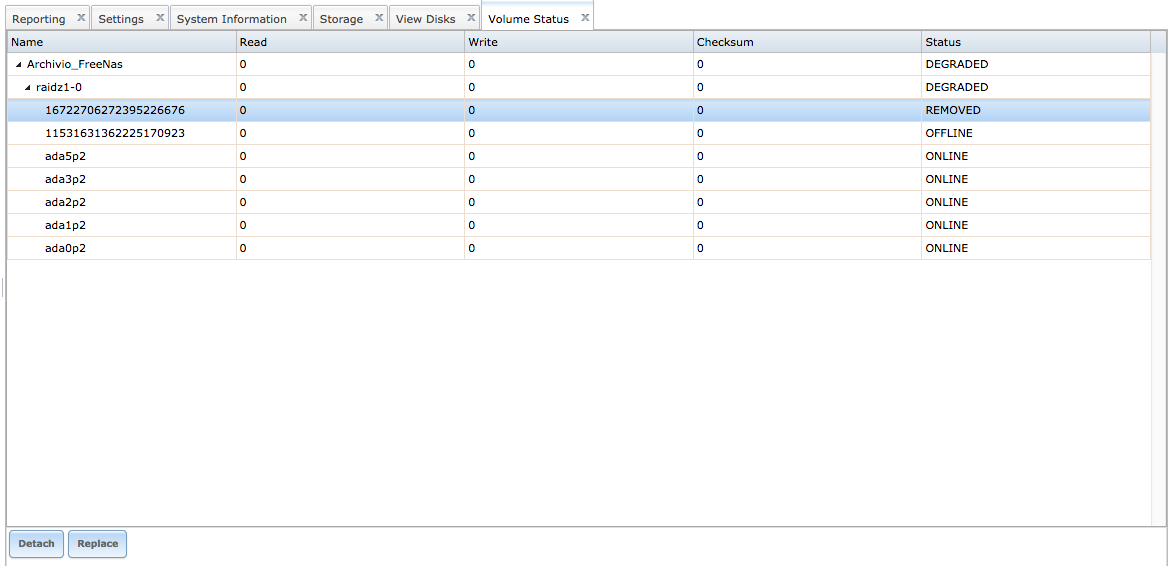Select disk 16722706272395226676
Image resolution: width=1168 pixels, height=566 pixels.
tap(579, 110)
